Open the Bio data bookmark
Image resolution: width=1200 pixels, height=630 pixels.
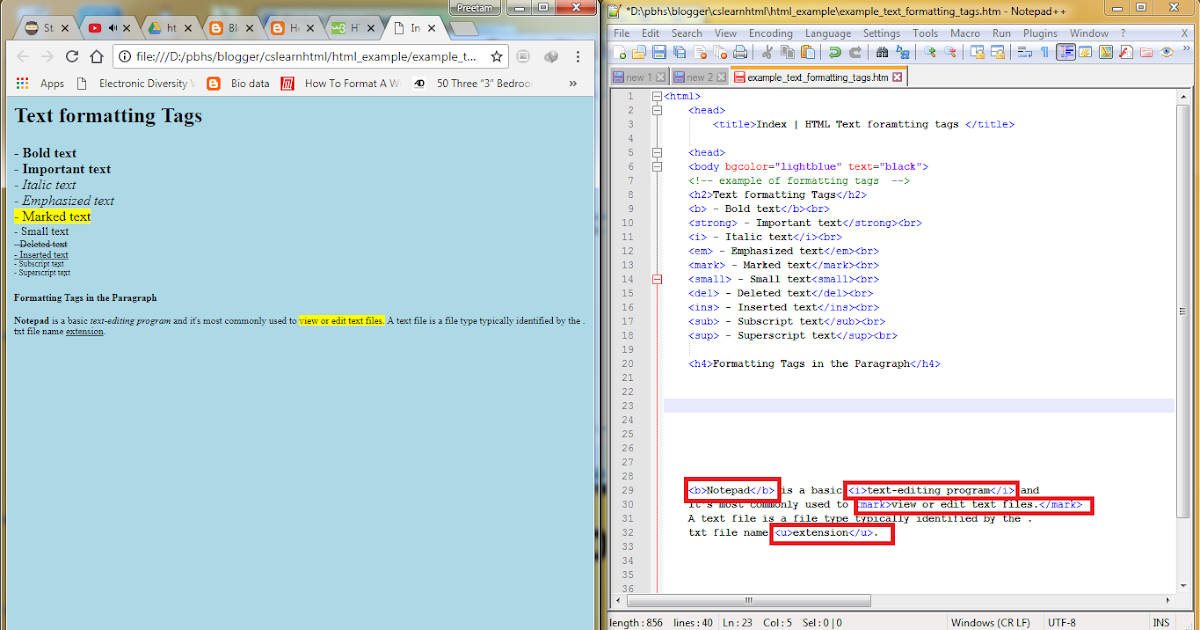click(238, 84)
